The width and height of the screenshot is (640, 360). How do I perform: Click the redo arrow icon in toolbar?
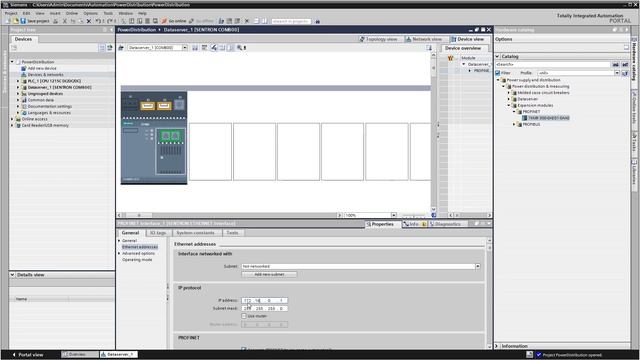click(109, 21)
